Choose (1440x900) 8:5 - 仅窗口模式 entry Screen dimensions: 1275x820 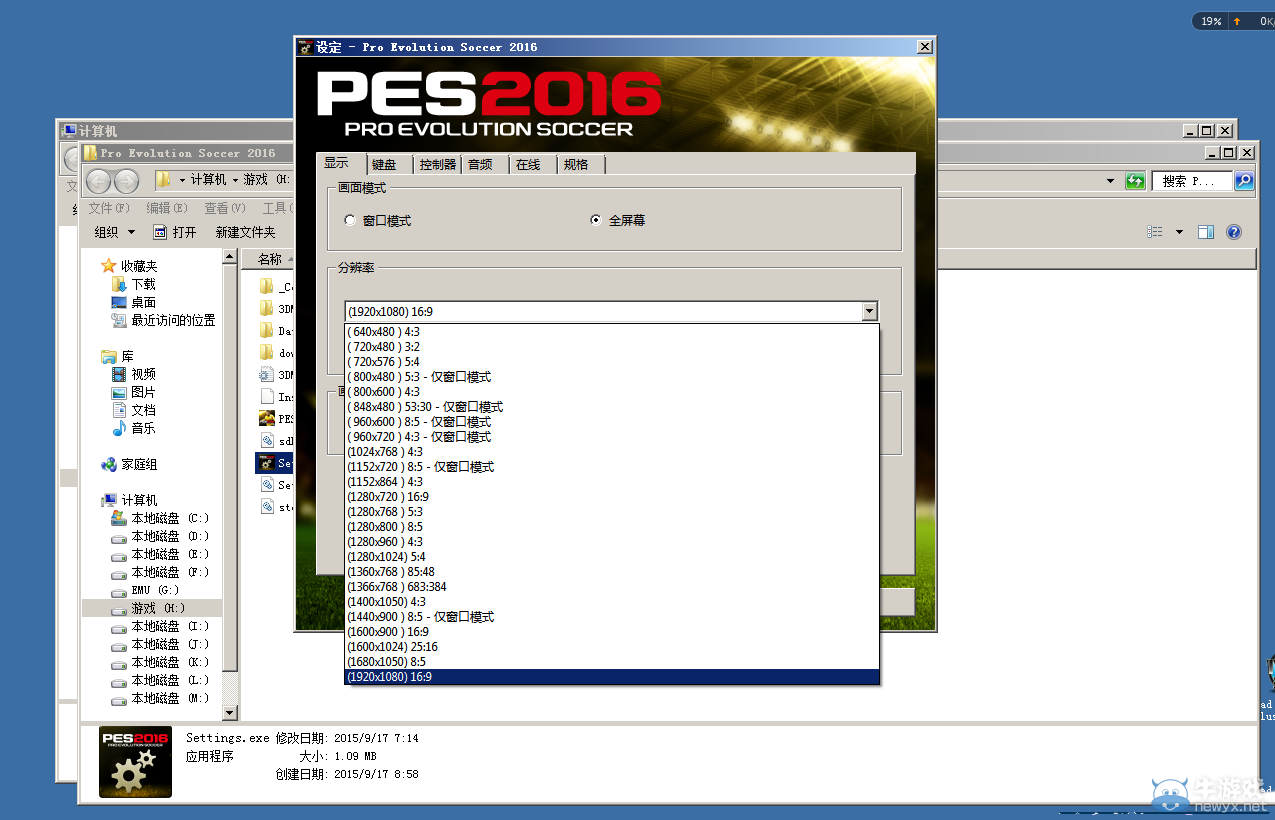point(611,617)
